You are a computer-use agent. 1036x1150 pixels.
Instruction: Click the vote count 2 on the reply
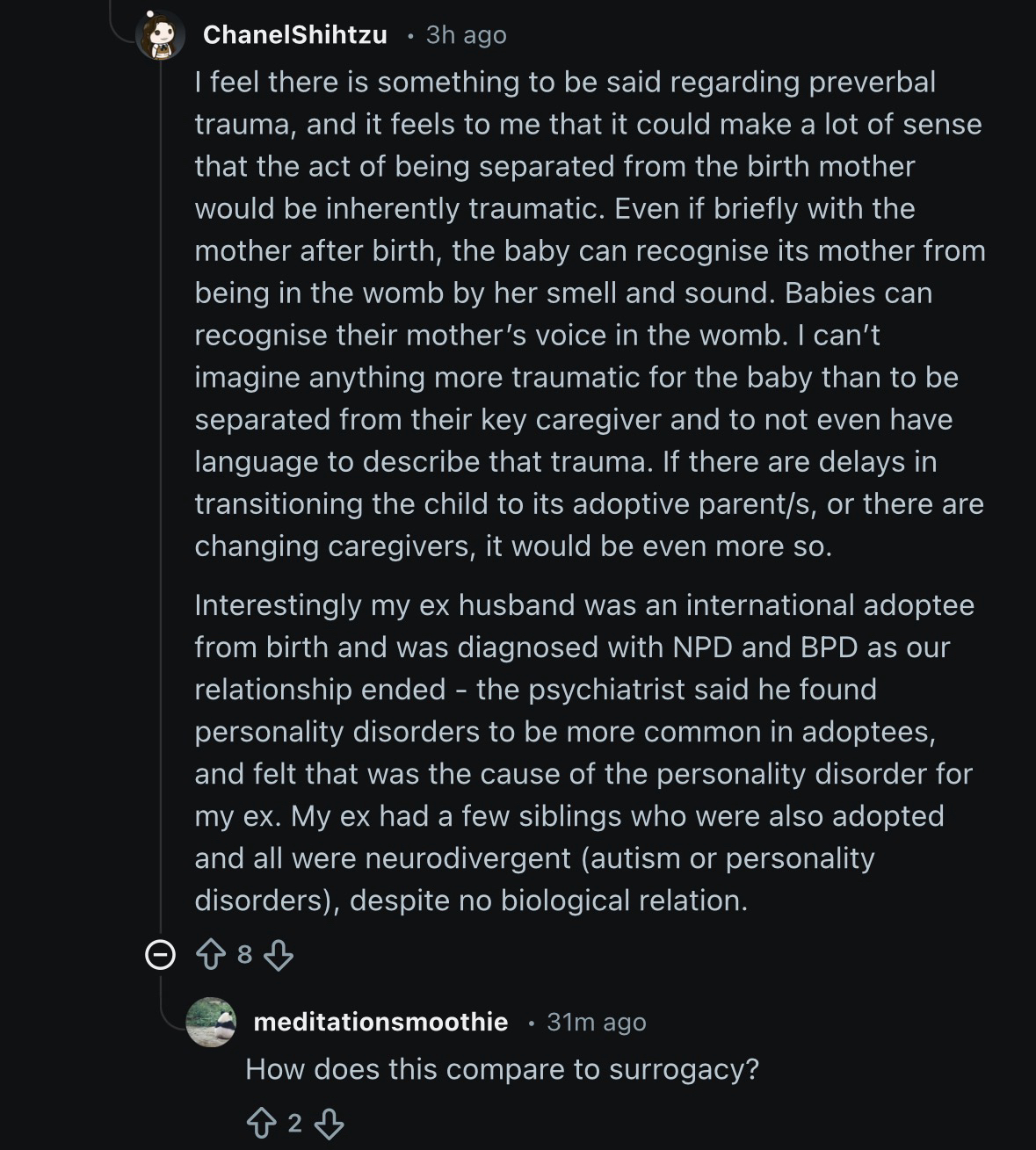(294, 1123)
